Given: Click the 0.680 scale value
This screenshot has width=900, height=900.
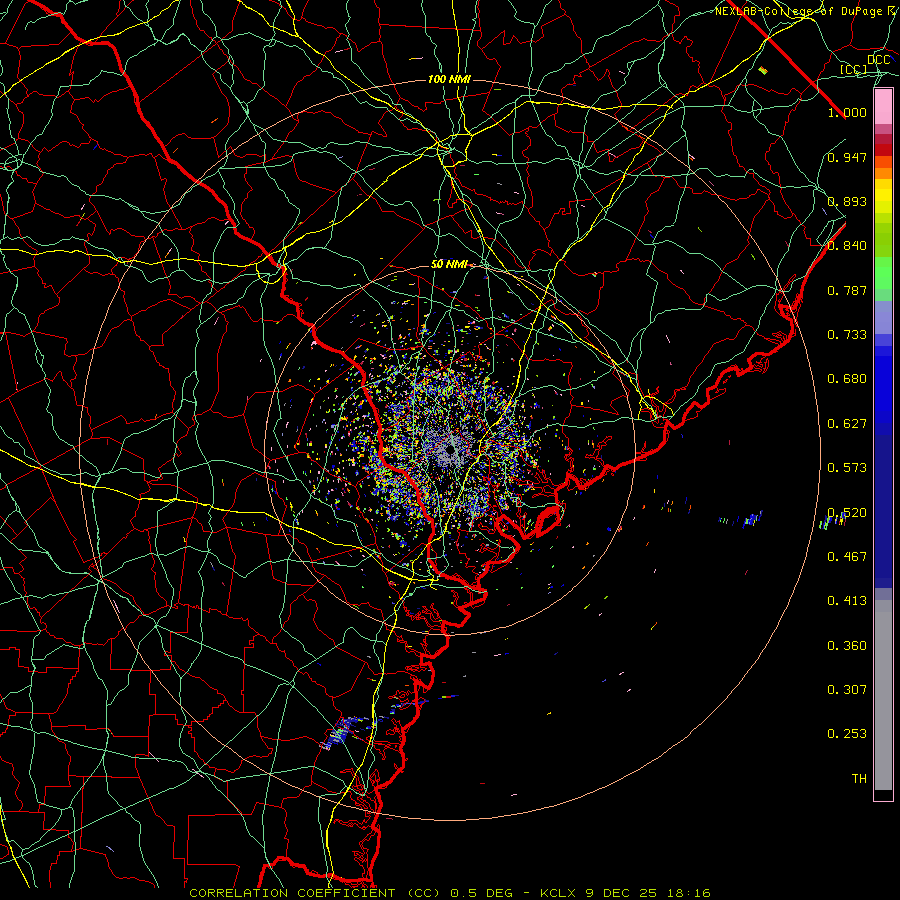Looking at the screenshot, I should pos(847,379).
